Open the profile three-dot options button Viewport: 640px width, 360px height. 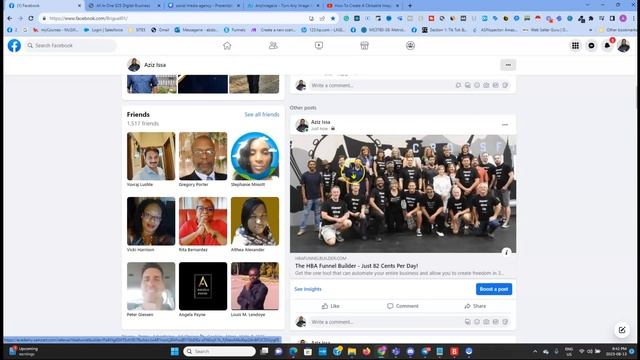click(508, 65)
